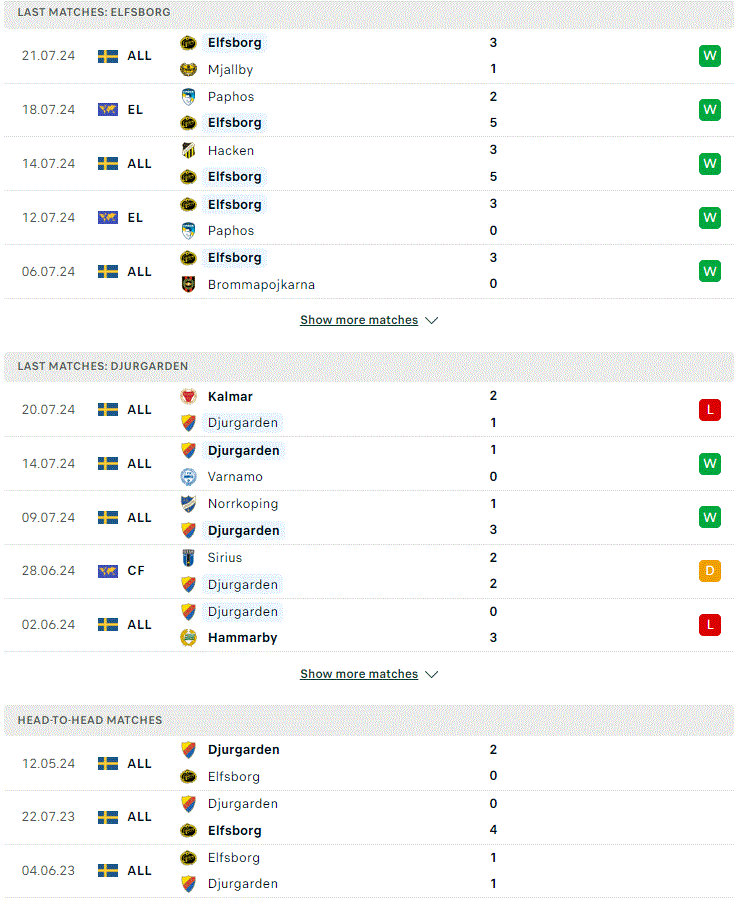Image resolution: width=747 pixels, height=902 pixels.
Task: Open the Elfsborg team name in 22.07.23 match
Action: tap(235, 831)
